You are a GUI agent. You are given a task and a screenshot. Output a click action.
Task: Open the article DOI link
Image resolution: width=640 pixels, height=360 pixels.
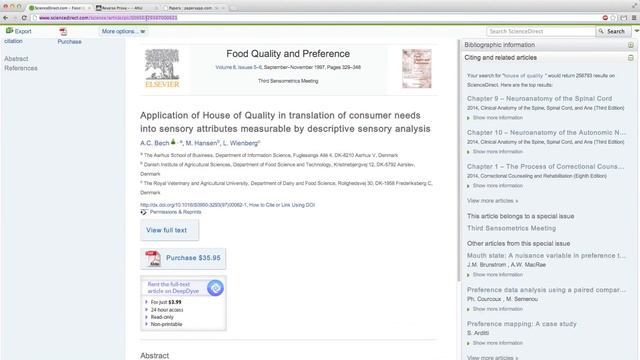(x=193, y=205)
